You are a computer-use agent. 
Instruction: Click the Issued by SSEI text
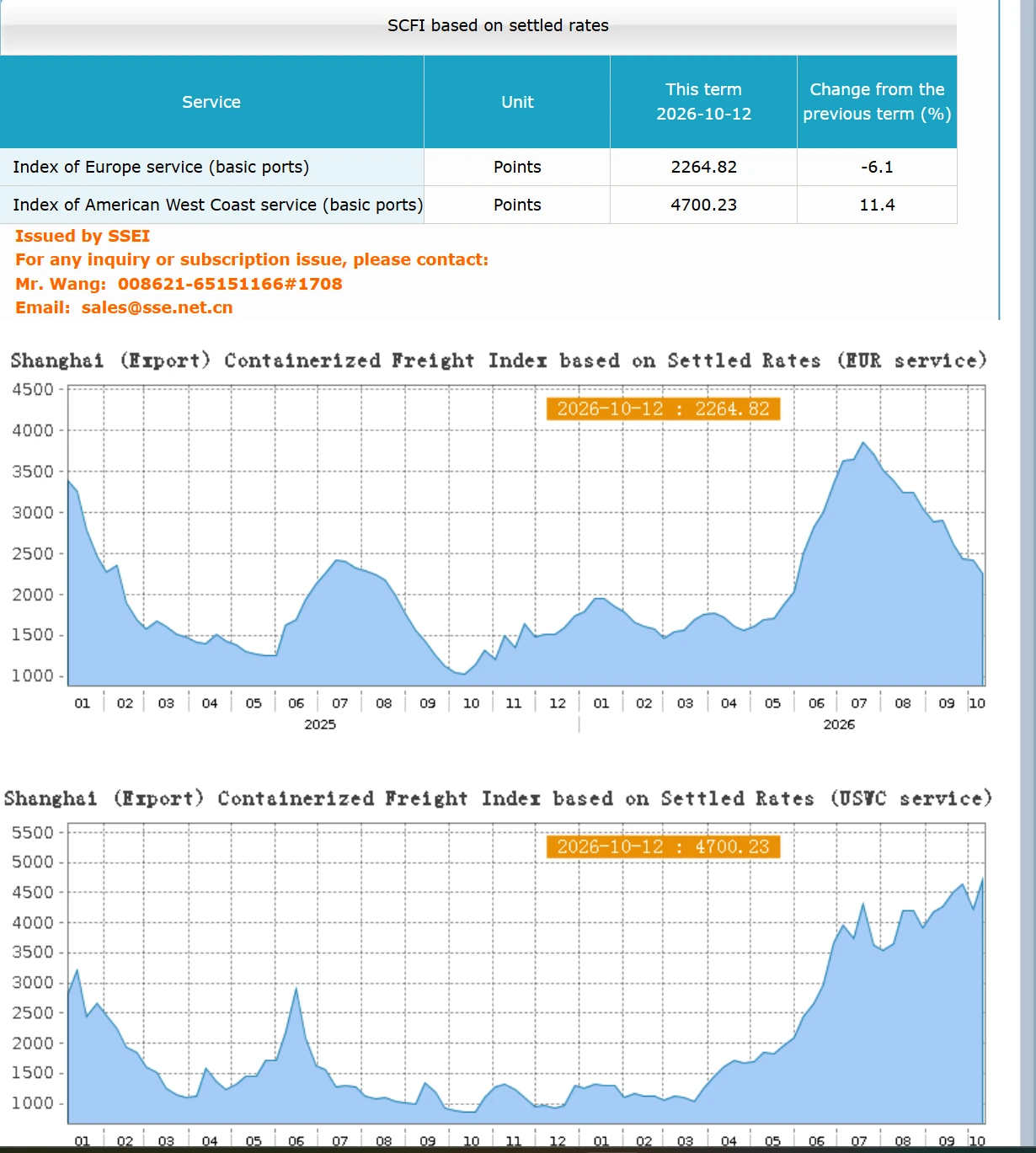coord(83,236)
